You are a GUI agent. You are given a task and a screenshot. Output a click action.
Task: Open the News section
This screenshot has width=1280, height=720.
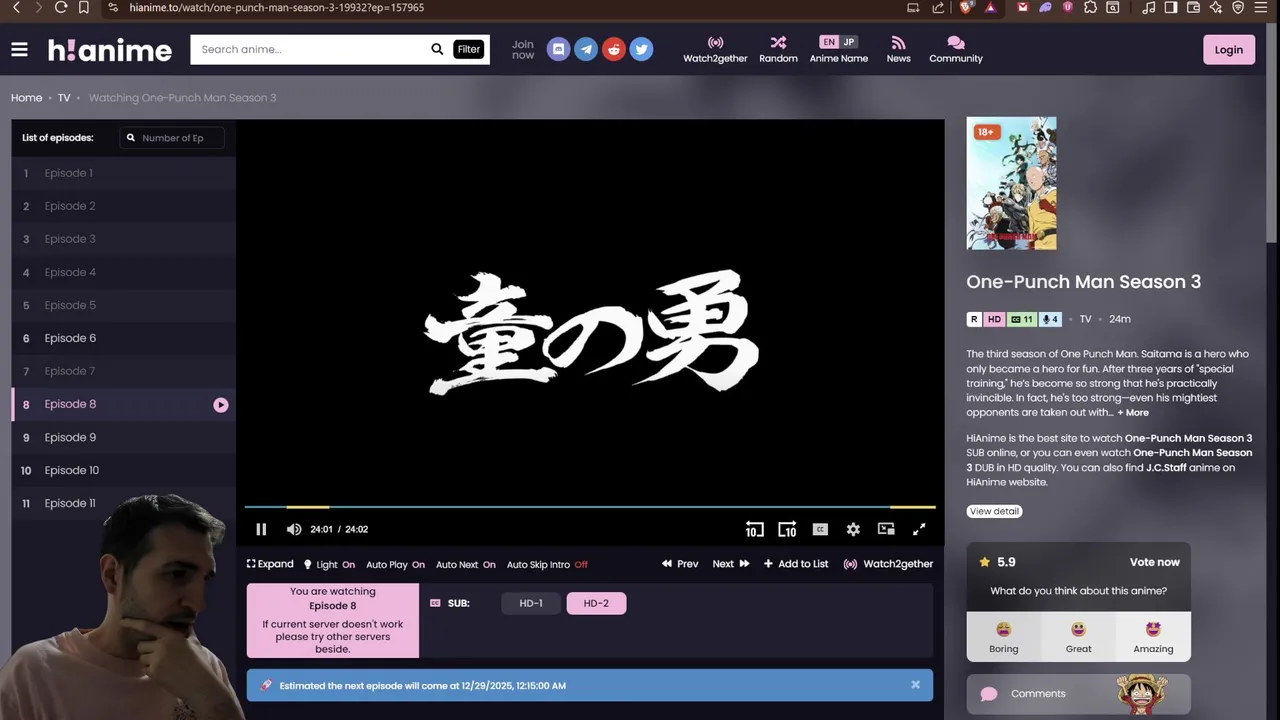(x=898, y=49)
